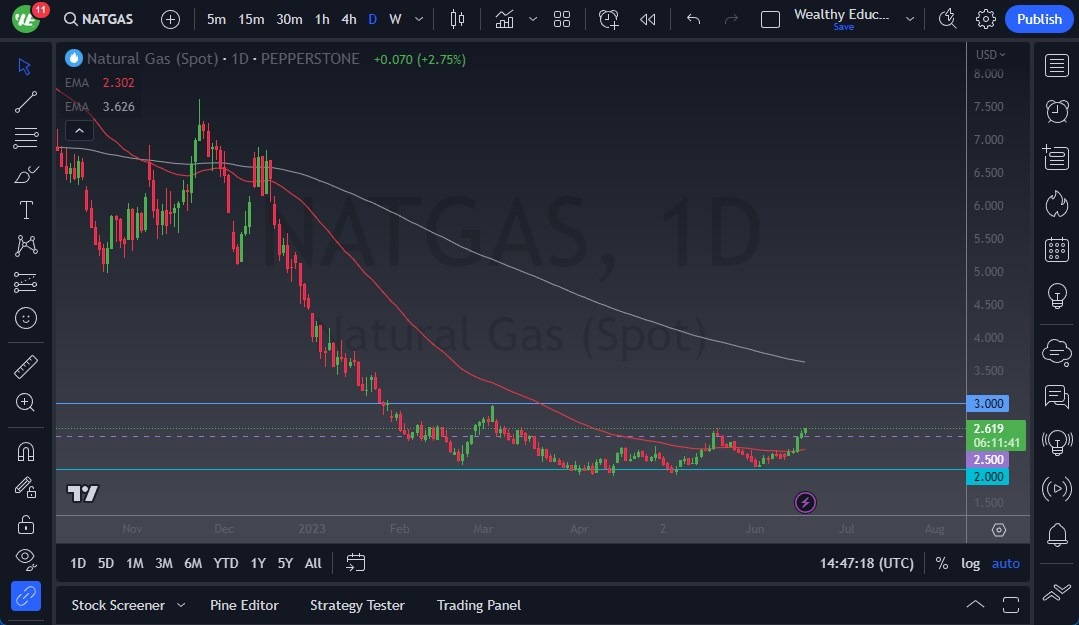Image resolution: width=1079 pixels, height=625 pixels.
Task: Click the Publish button
Action: [x=1039, y=19]
